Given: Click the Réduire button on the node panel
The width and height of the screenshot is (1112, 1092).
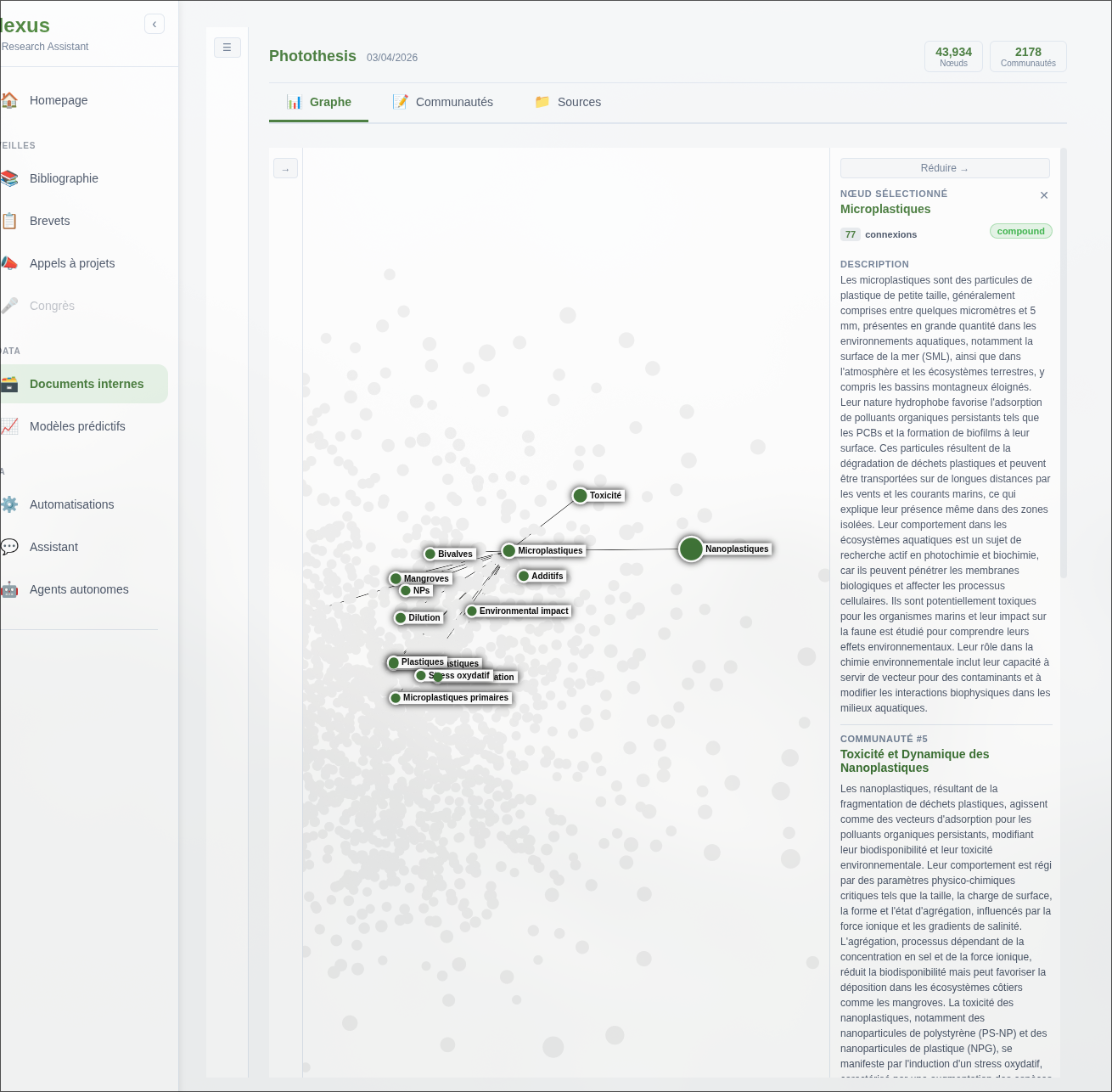Looking at the screenshot, I should pyautogui.click(x=944, y=168).
